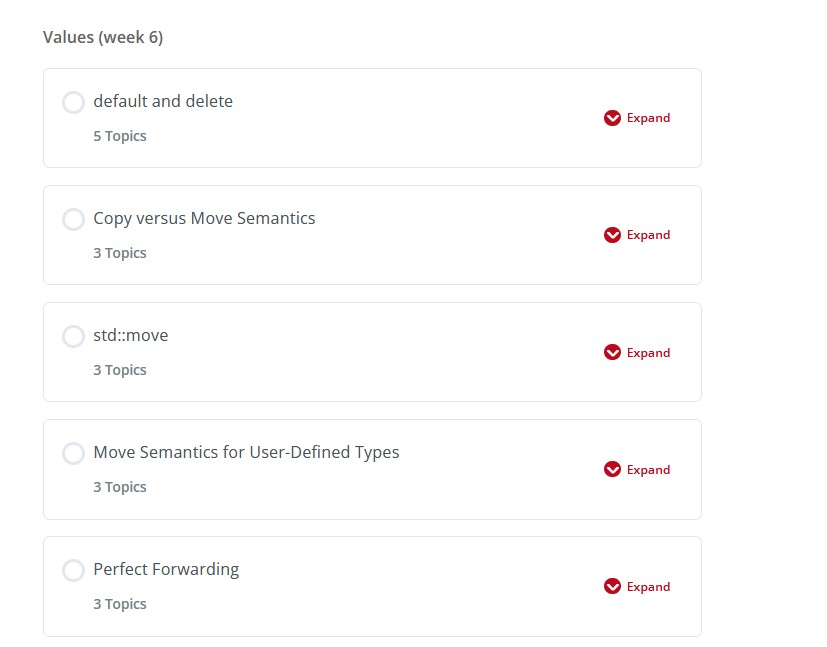827x647 pixels.
Task: Check the Move Semantics for User-Defined Types circle
Action: (73, 454)
